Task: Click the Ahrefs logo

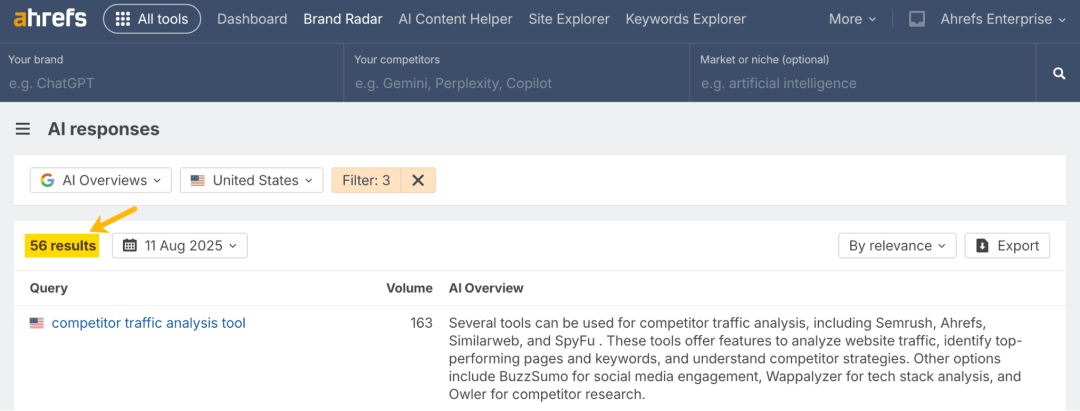Action: pyautogui.click(x=50, y=19)
